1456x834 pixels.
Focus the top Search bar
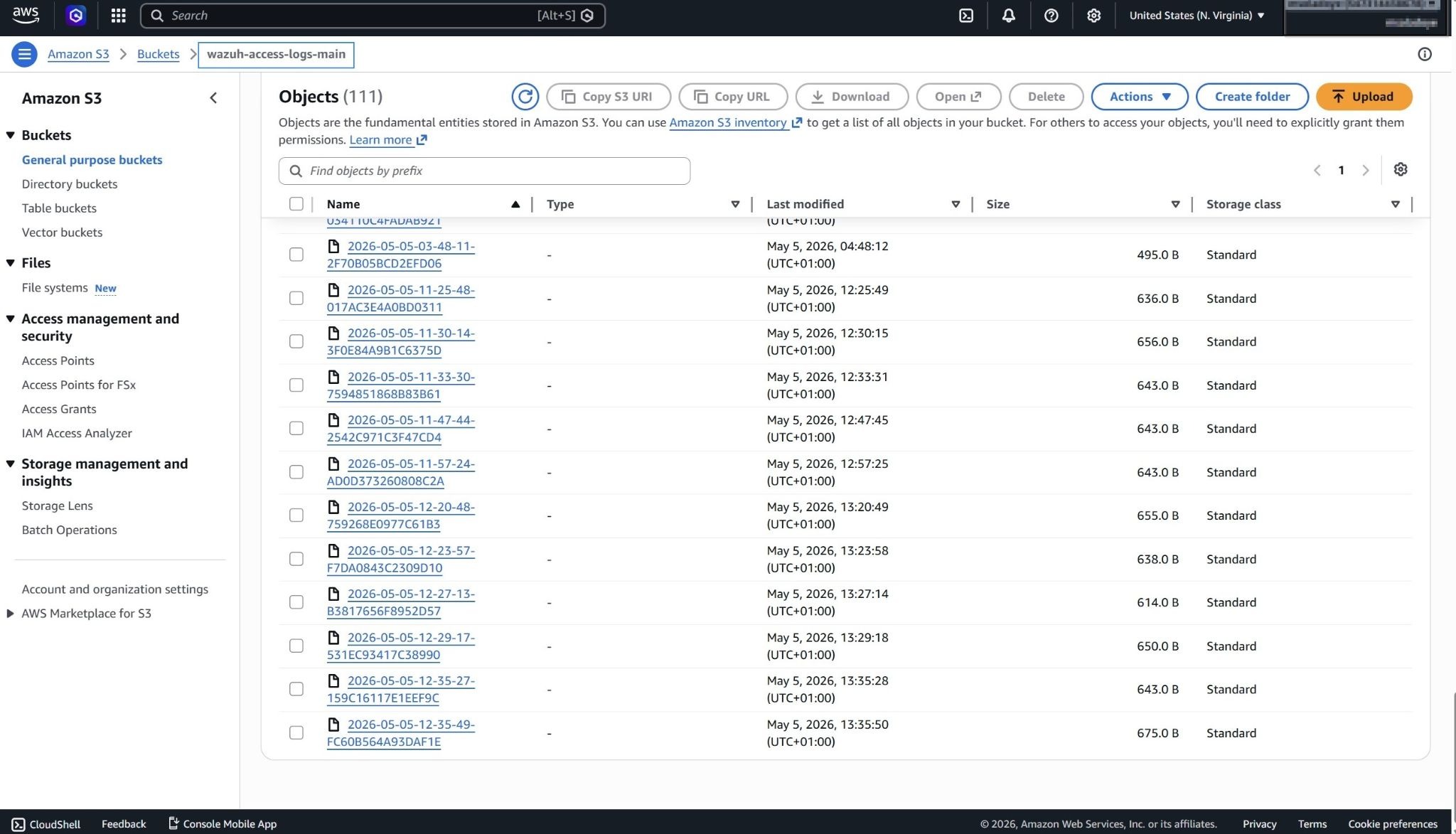point(373,16)
